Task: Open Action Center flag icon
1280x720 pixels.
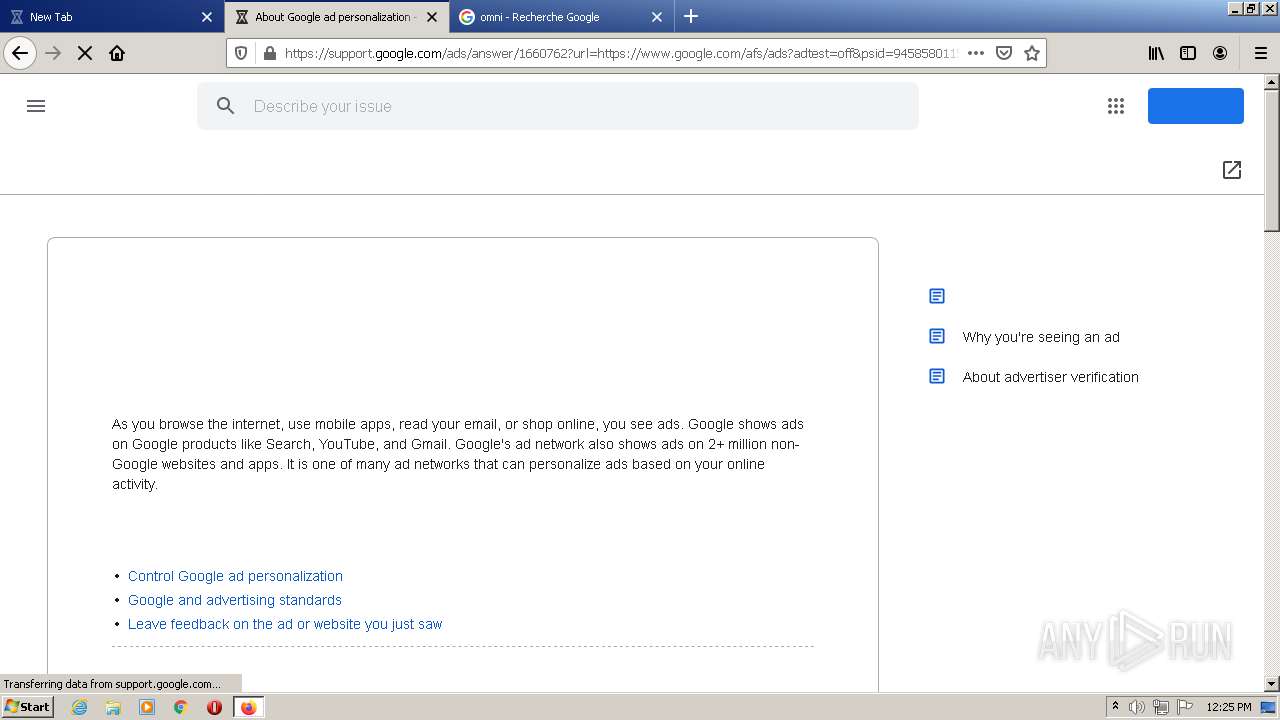Action: 1185,707
